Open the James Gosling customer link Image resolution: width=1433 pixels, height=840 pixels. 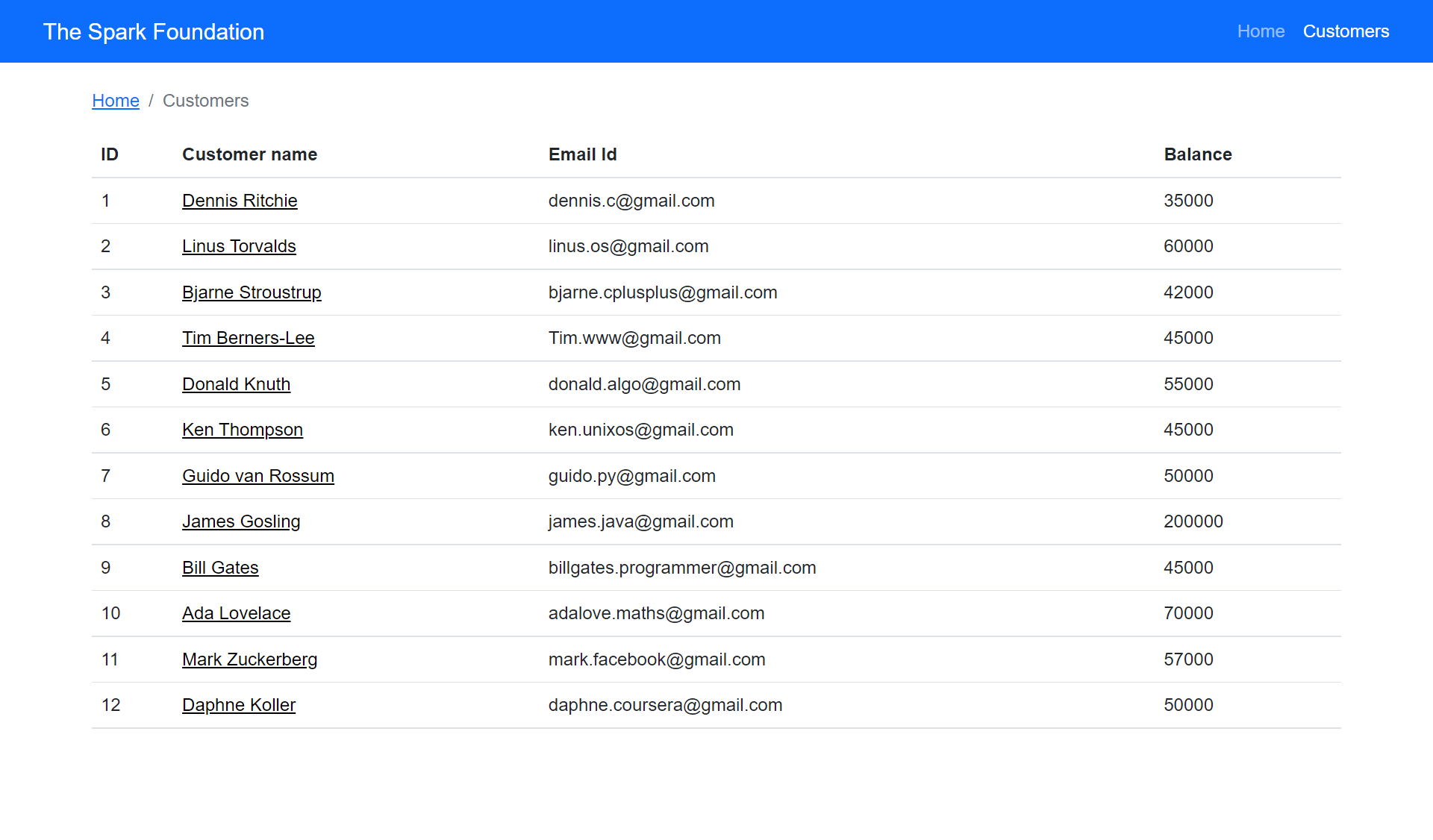pos(241,521)
